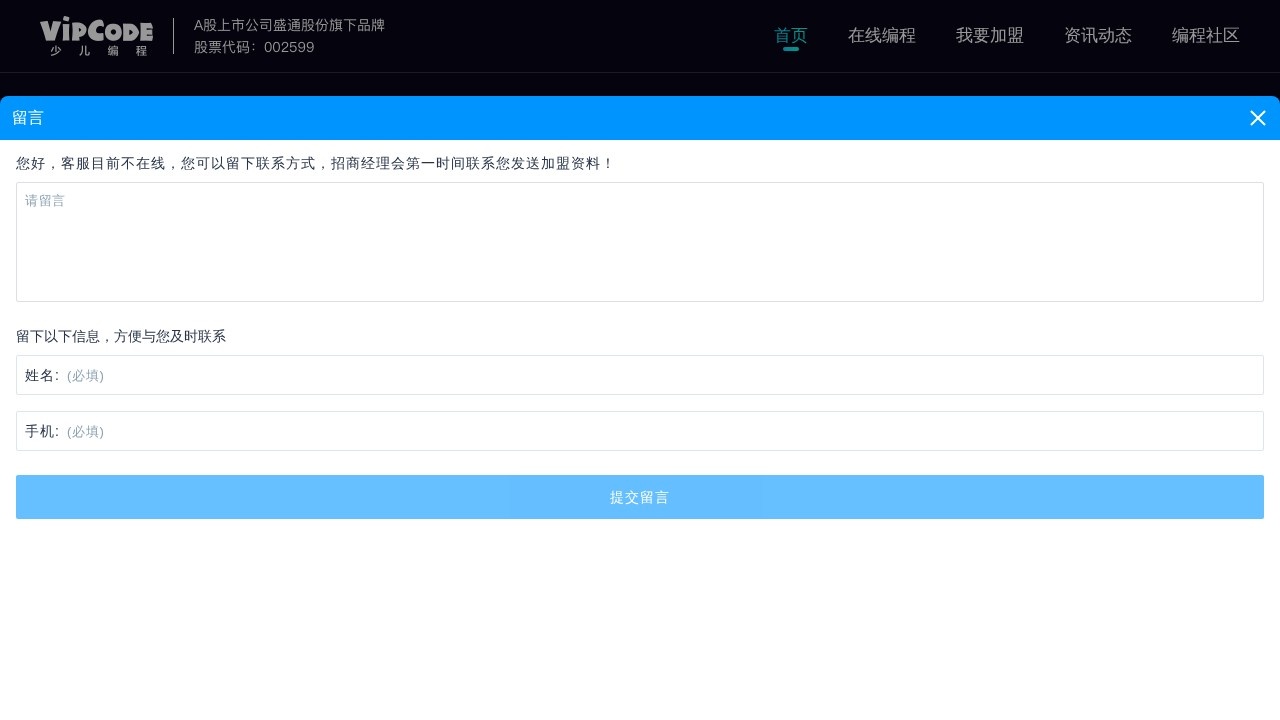Submit with 提交留言 button
This screenshot has height=720, width=1280.
click(640, 497)
